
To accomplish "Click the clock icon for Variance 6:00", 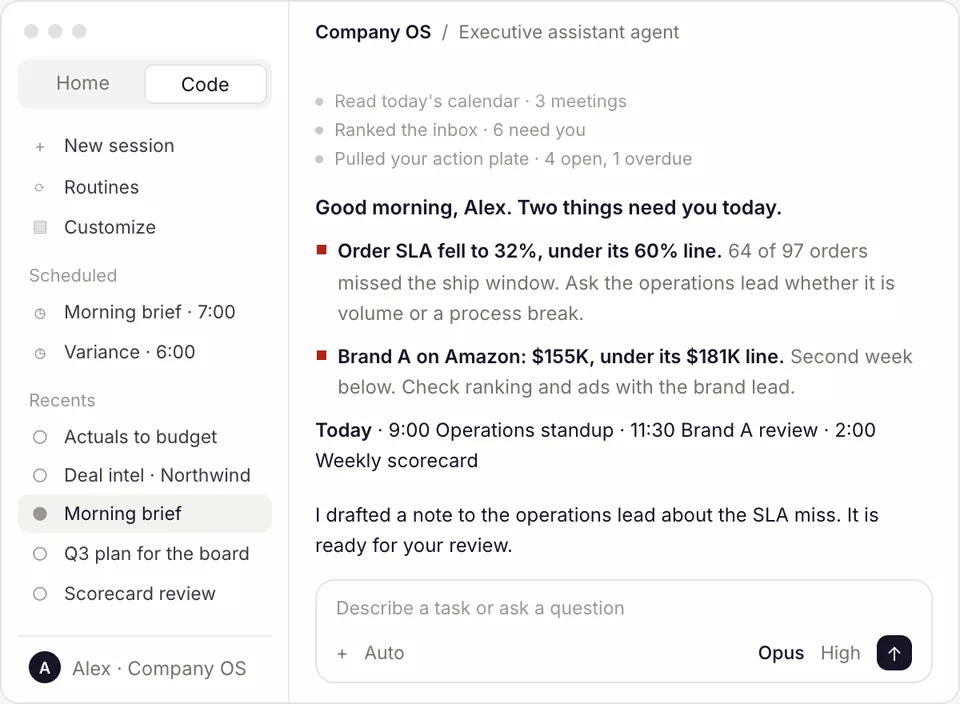I will click(x=40, y=353).
